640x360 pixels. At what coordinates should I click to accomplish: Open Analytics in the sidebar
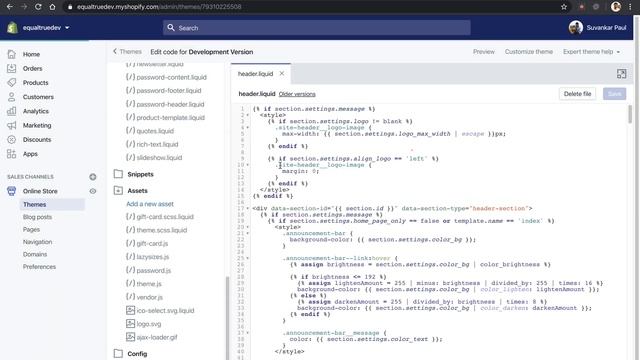pos(36,111)
